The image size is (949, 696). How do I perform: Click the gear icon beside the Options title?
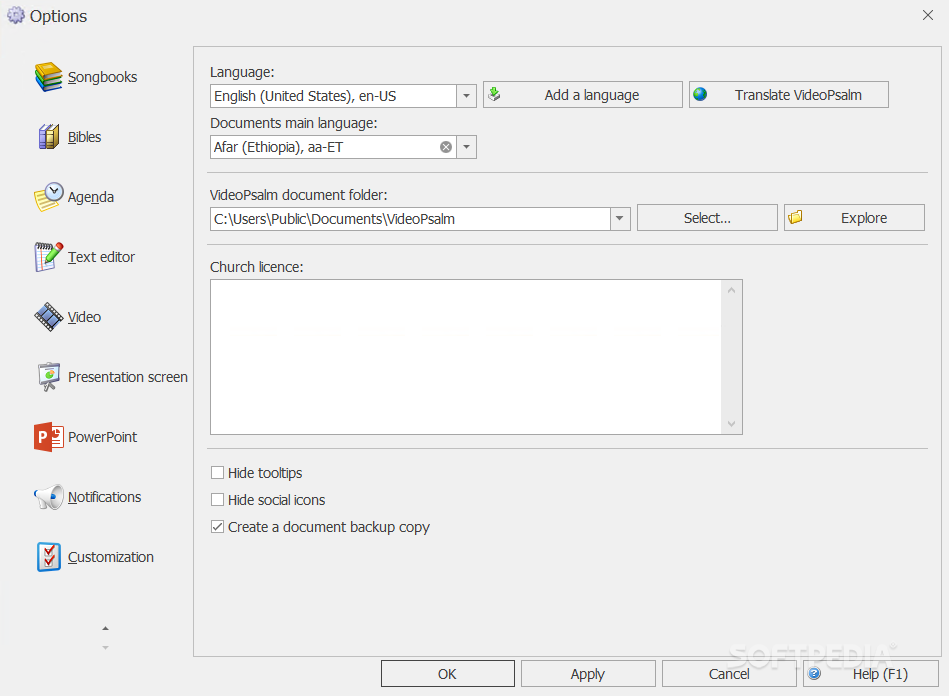pos(16,16)
